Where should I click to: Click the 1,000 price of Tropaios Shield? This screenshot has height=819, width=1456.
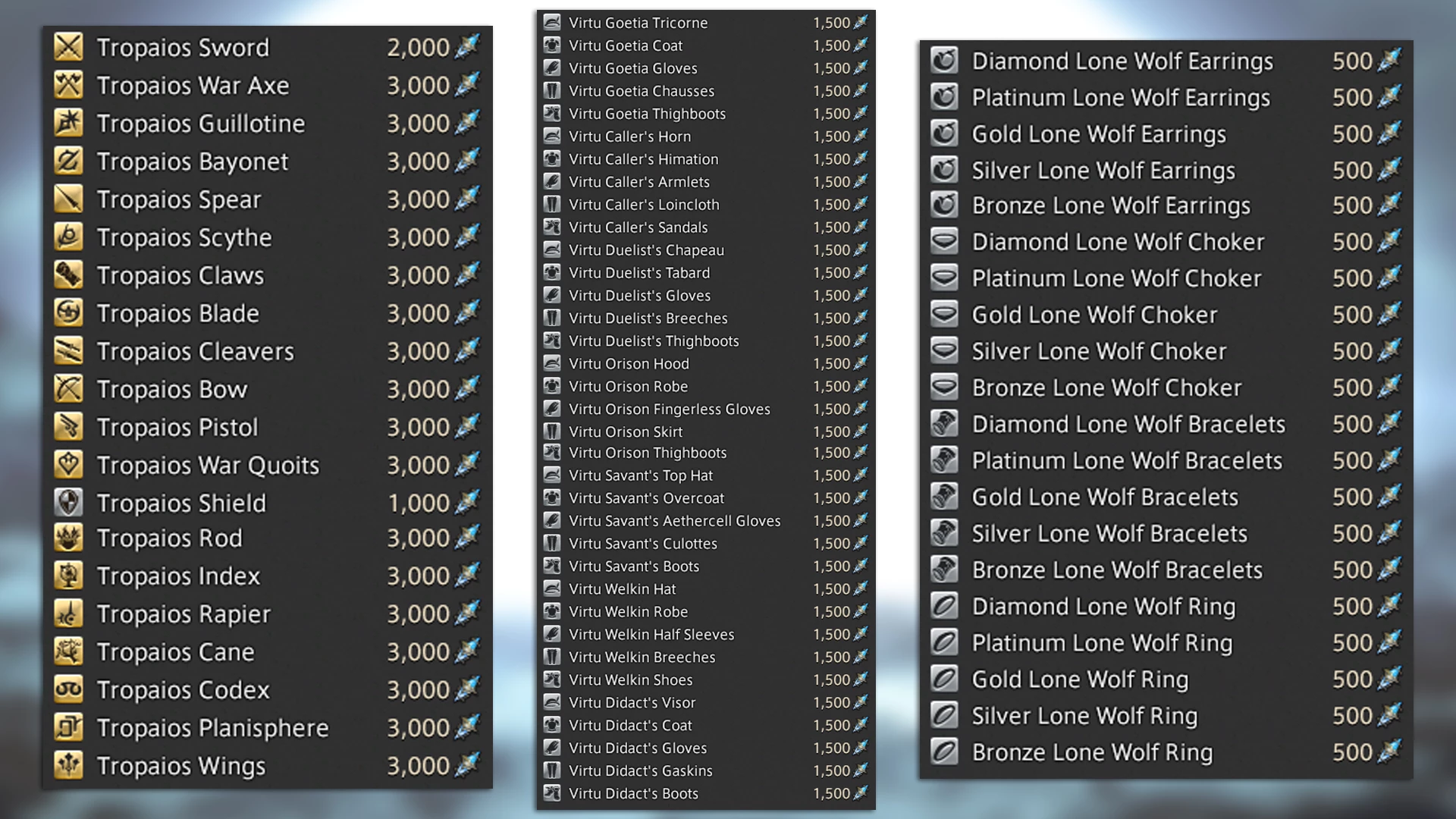tap(419, 503)
